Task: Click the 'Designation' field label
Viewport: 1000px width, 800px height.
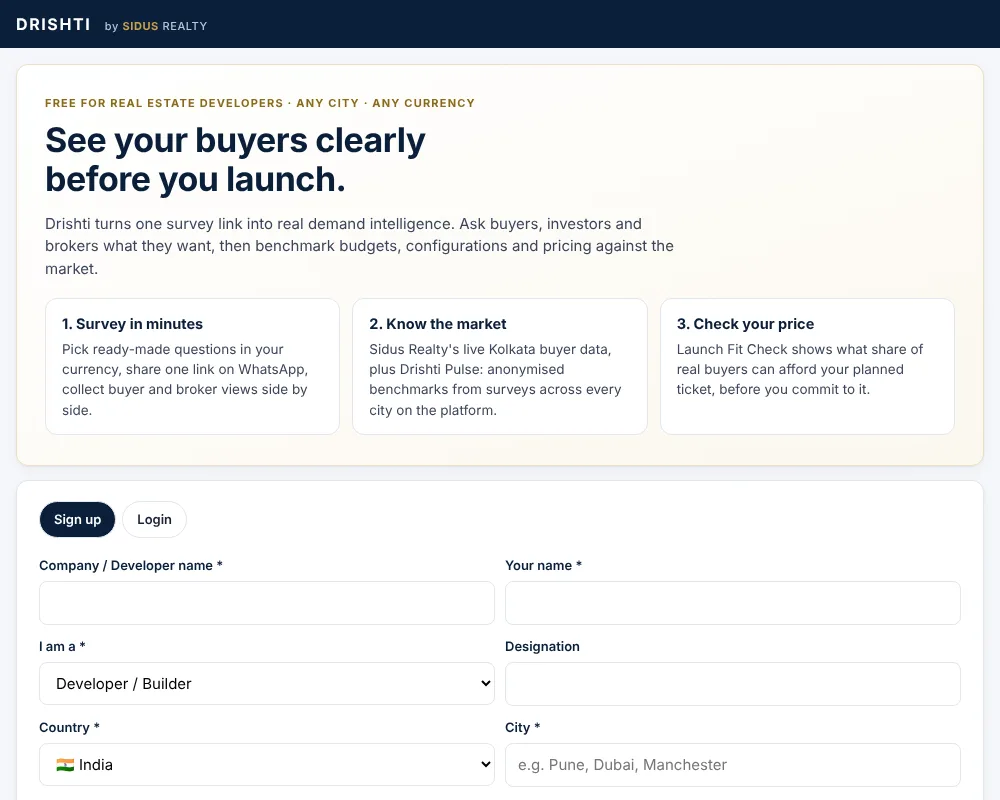Action: [542, 647]
